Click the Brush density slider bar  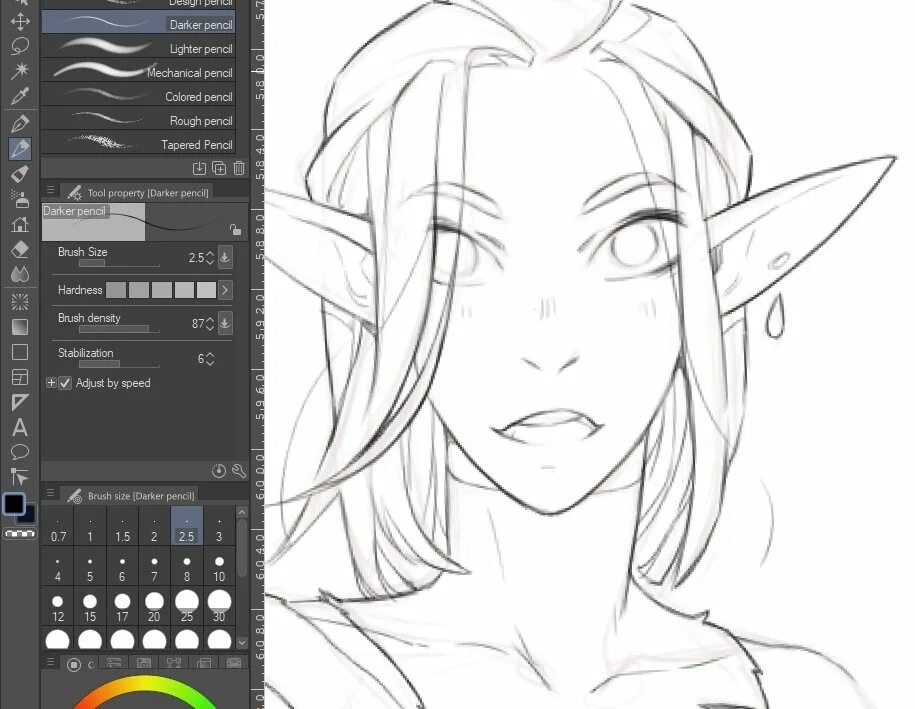pyautogui.click(x=119, y=329)
